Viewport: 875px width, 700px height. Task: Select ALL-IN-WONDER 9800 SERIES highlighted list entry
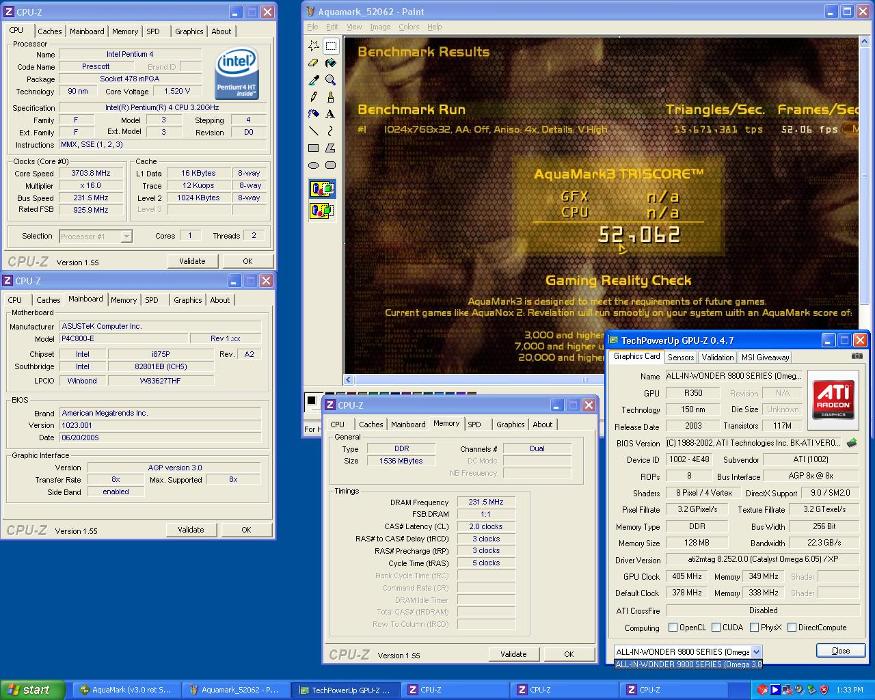688,664
